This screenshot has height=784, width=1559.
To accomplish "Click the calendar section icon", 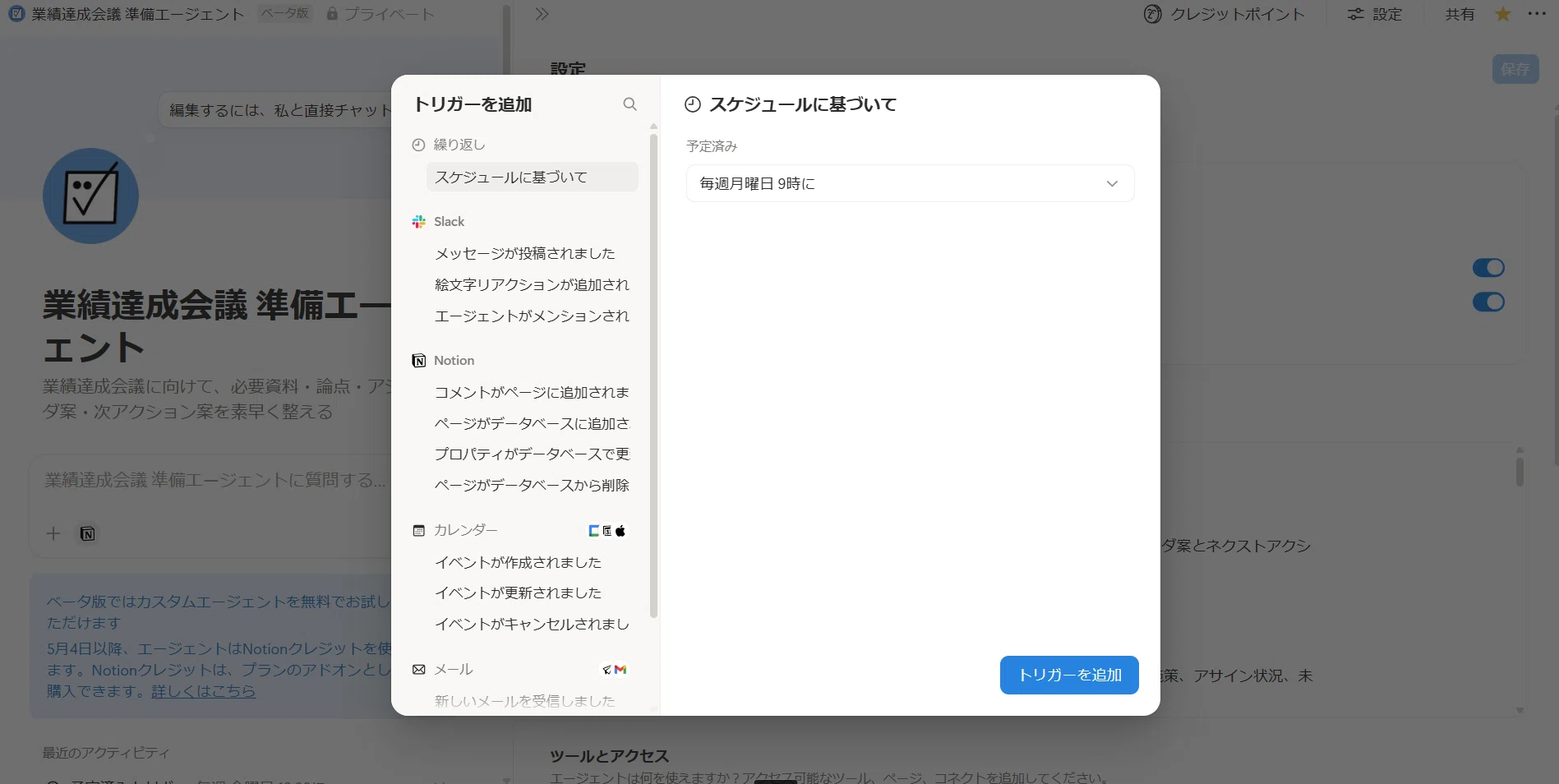I will coord(419,531).
